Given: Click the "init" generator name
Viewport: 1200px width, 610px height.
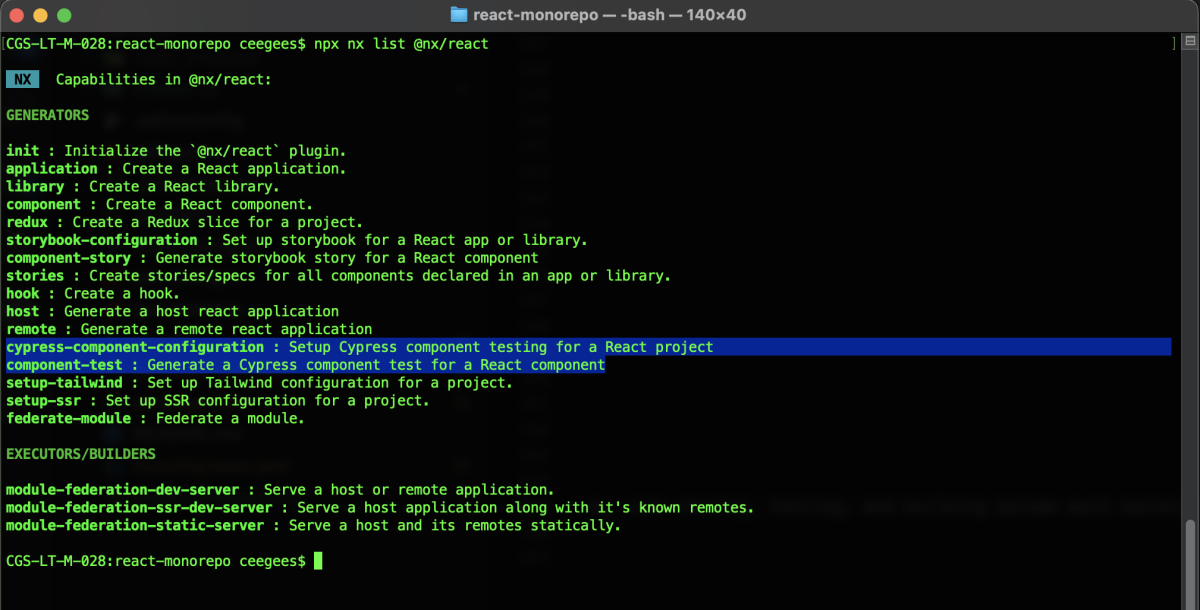Looking at the screenshot, I should coord(23,151).
